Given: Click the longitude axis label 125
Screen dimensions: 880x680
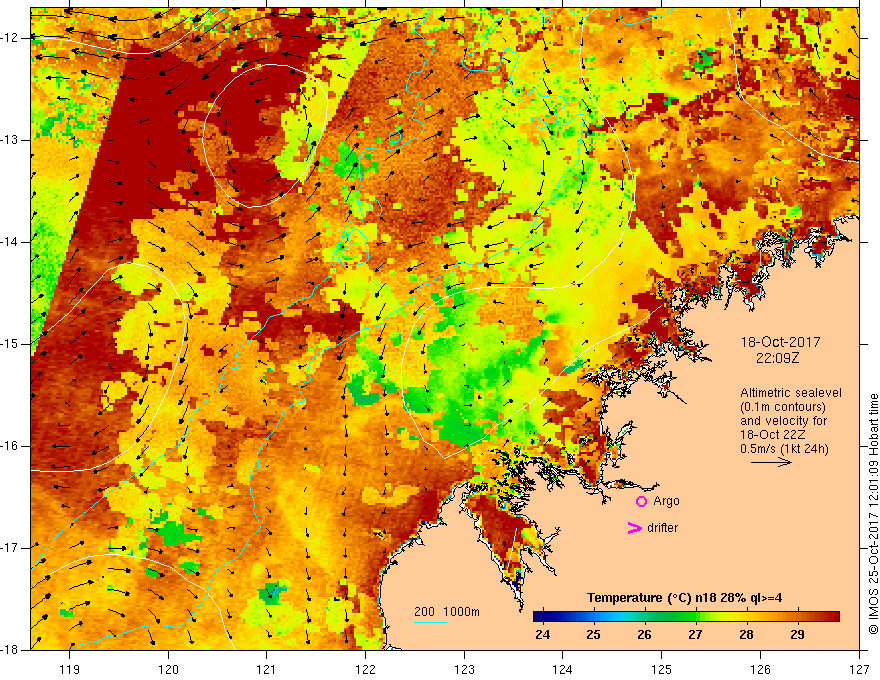Looking at the screenshot, I should (662, 669).
